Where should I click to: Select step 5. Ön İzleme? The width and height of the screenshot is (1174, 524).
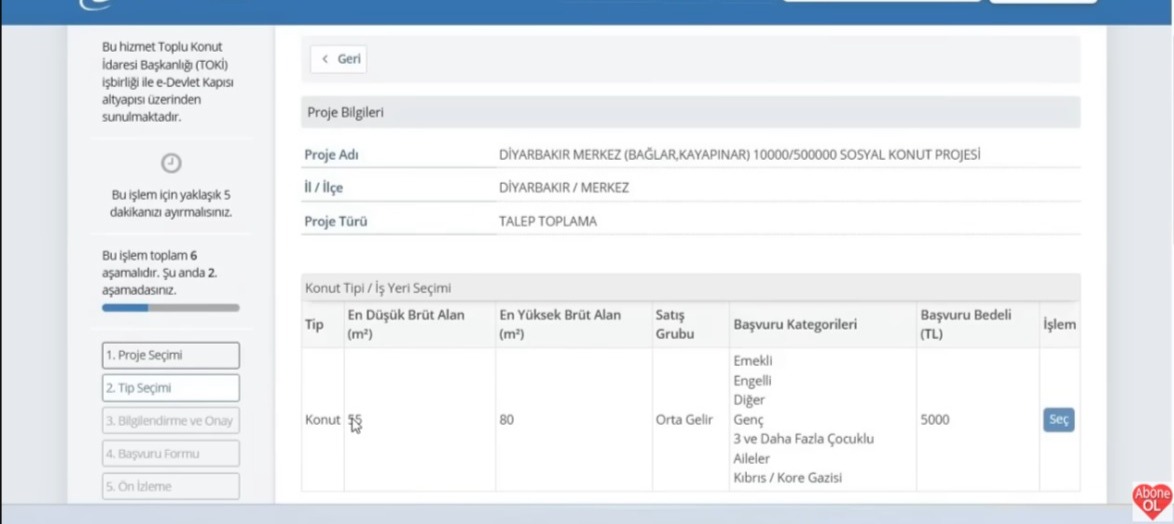(x=171, y=487)
